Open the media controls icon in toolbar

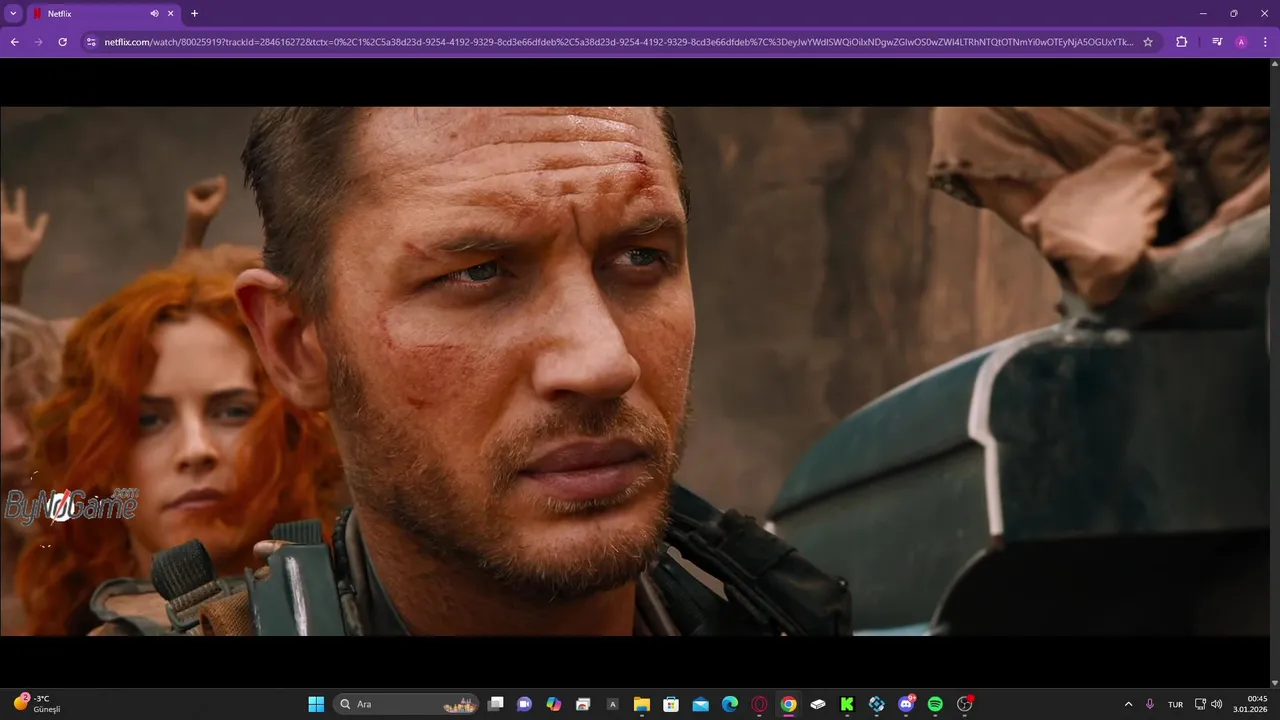coord(1217,42)
